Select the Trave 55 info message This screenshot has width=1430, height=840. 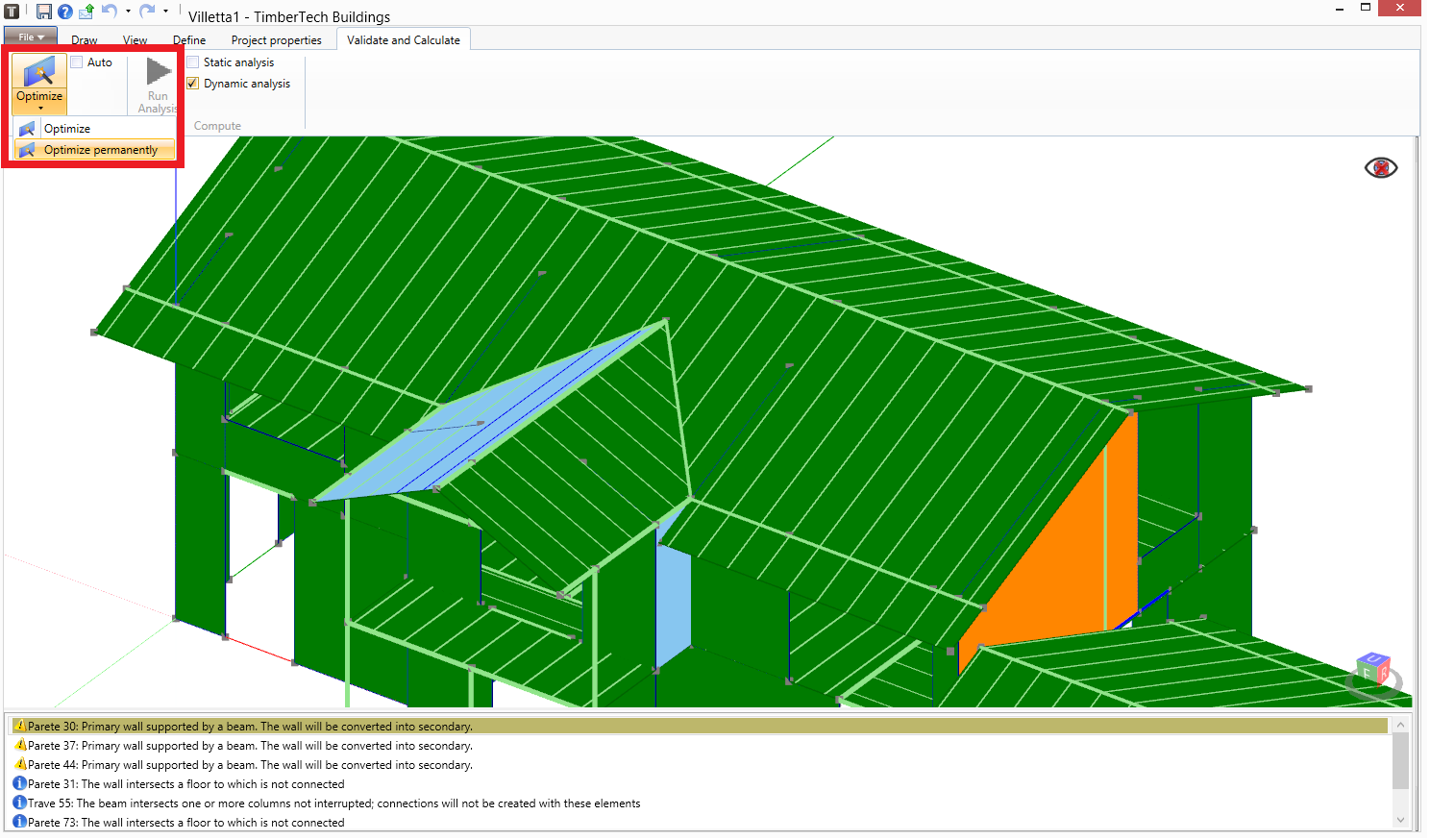[699, 803]
